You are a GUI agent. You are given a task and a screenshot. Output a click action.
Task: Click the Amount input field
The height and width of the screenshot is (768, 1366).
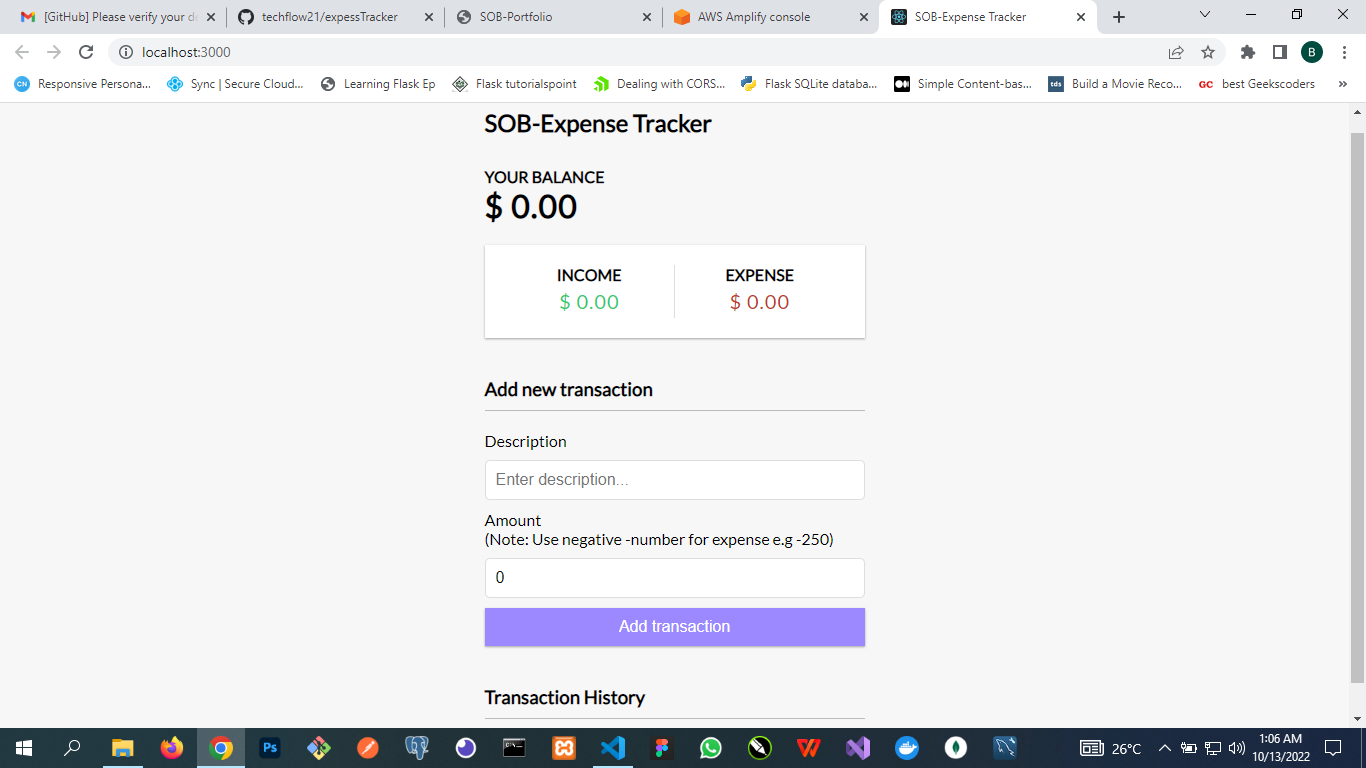pos(674,578)
